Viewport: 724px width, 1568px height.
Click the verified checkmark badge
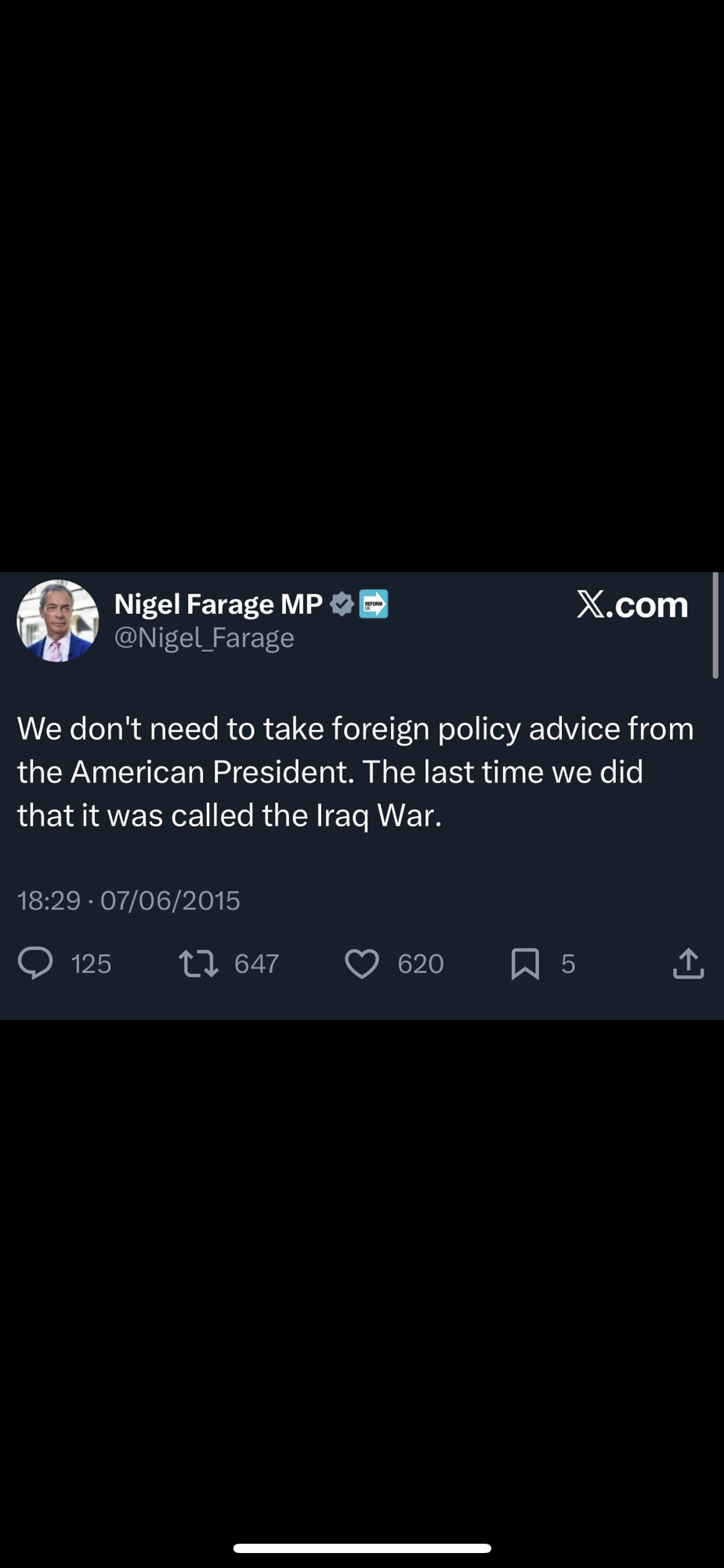point(342,604)
